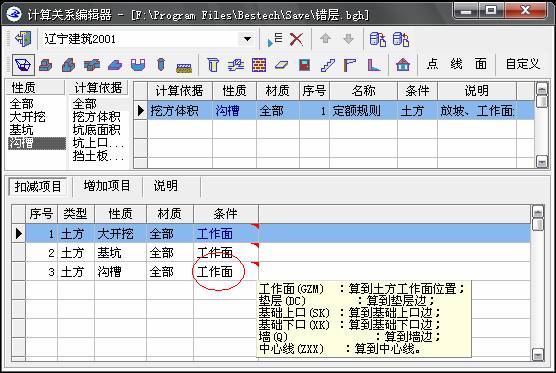Viewport: 556px width, 373px height.
Task: Click the row selector for row 2 基坑
Action: [x=18, y=252]
